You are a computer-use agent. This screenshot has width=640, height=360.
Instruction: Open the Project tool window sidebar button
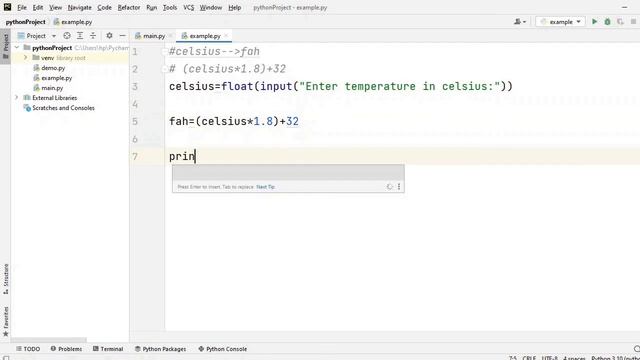(5, 46)
